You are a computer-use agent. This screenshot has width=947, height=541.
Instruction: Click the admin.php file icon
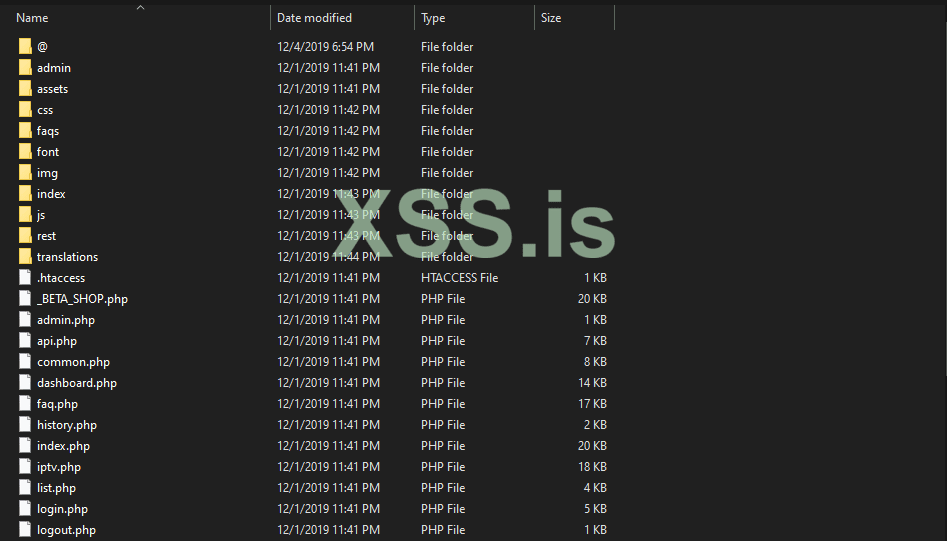pyautogui.click(x=25, y=320)
